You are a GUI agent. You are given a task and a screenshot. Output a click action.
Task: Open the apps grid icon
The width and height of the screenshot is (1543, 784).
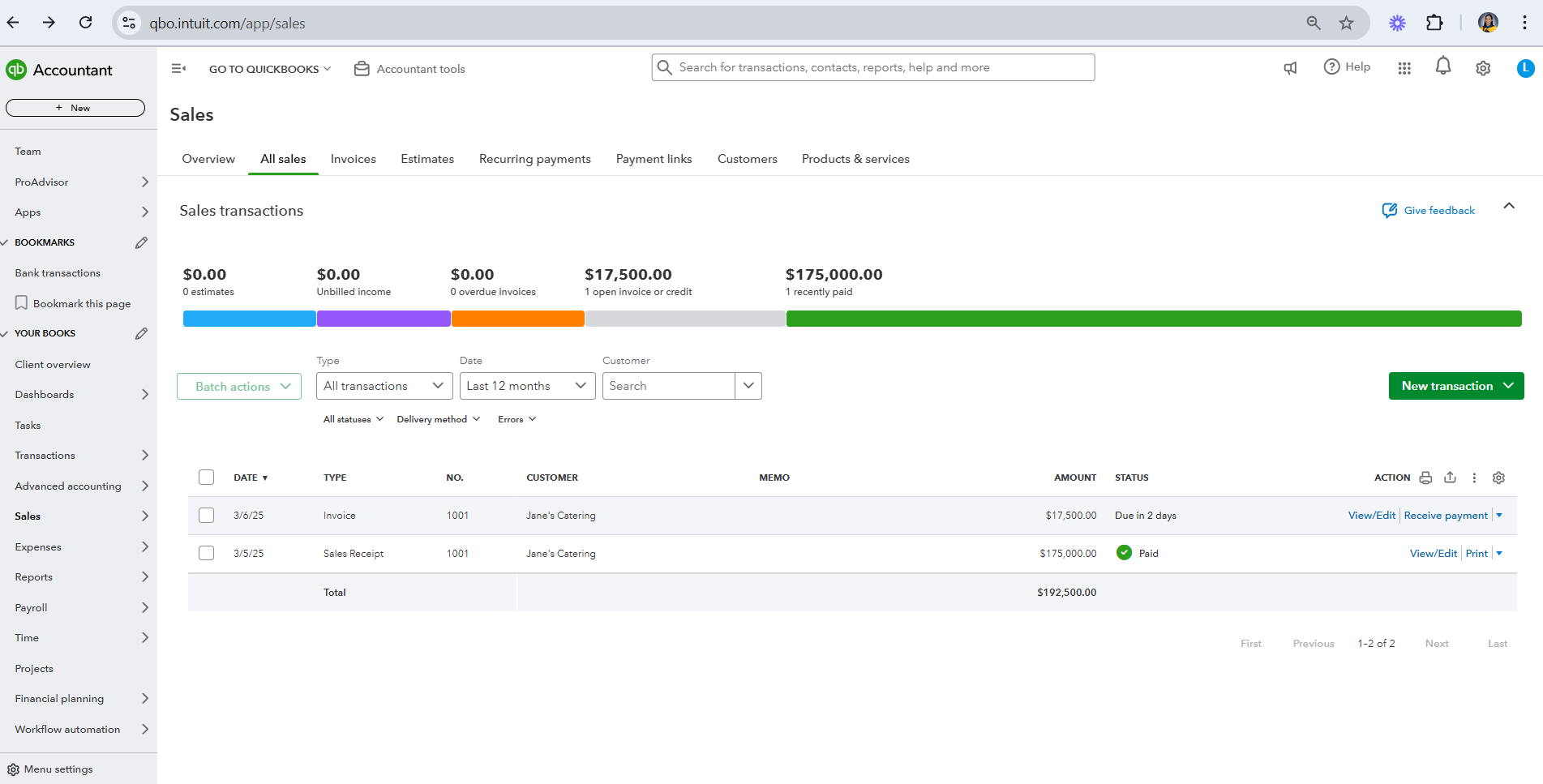click(x=1404, y=68)
